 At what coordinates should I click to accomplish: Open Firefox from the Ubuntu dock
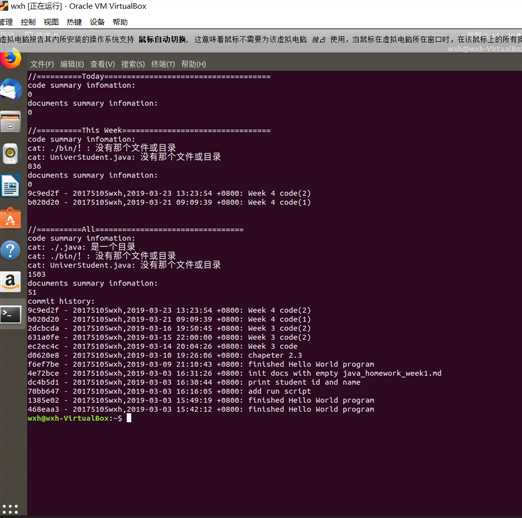point(10,59)
